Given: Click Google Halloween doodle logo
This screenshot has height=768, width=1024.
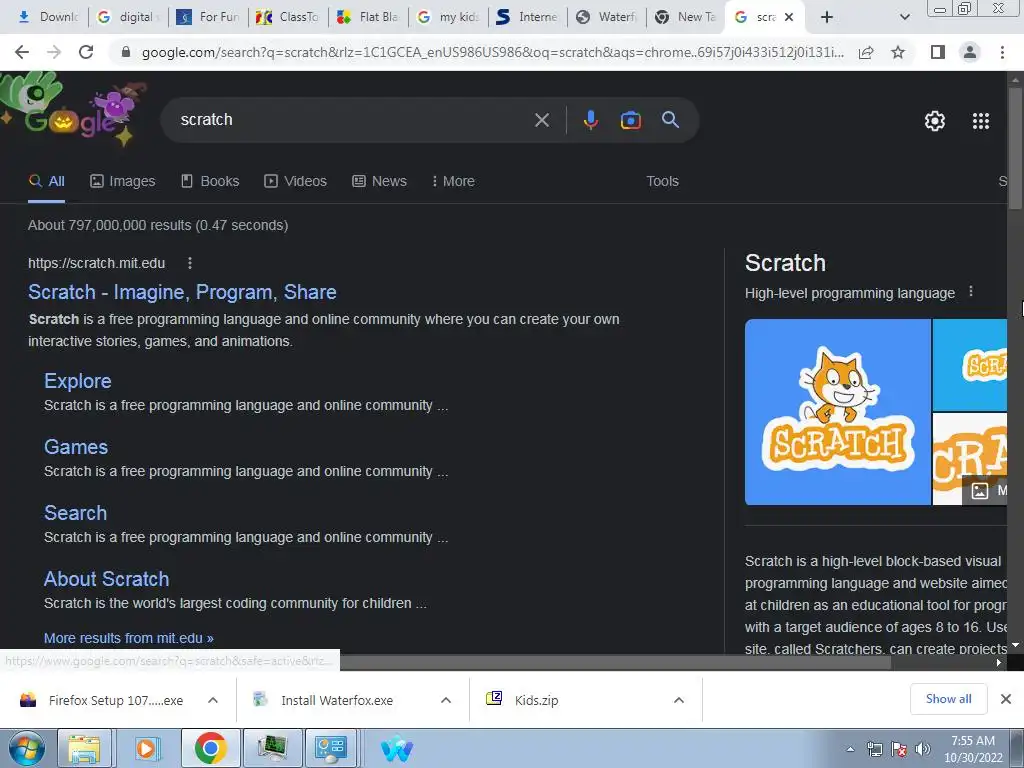Looking at the screenshot, I should tap(71, 110).
